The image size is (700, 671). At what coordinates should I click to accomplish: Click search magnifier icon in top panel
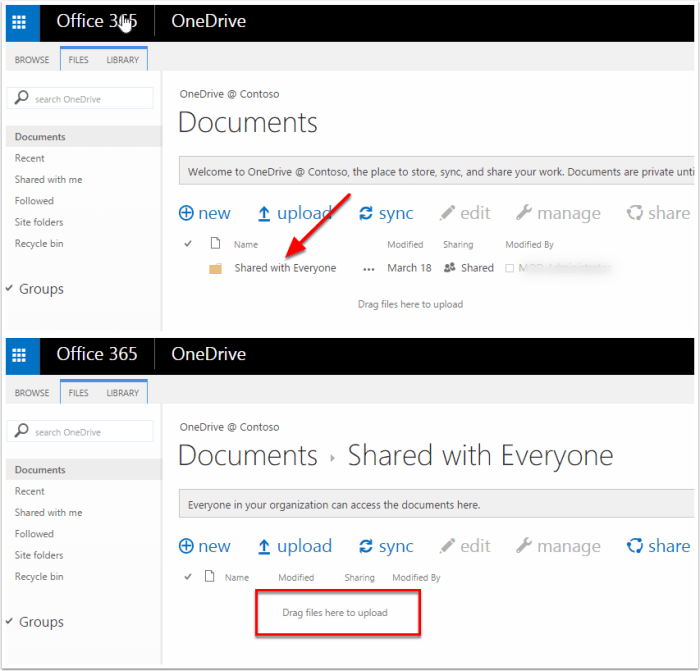pyautogui.click(x=21, y=97)
